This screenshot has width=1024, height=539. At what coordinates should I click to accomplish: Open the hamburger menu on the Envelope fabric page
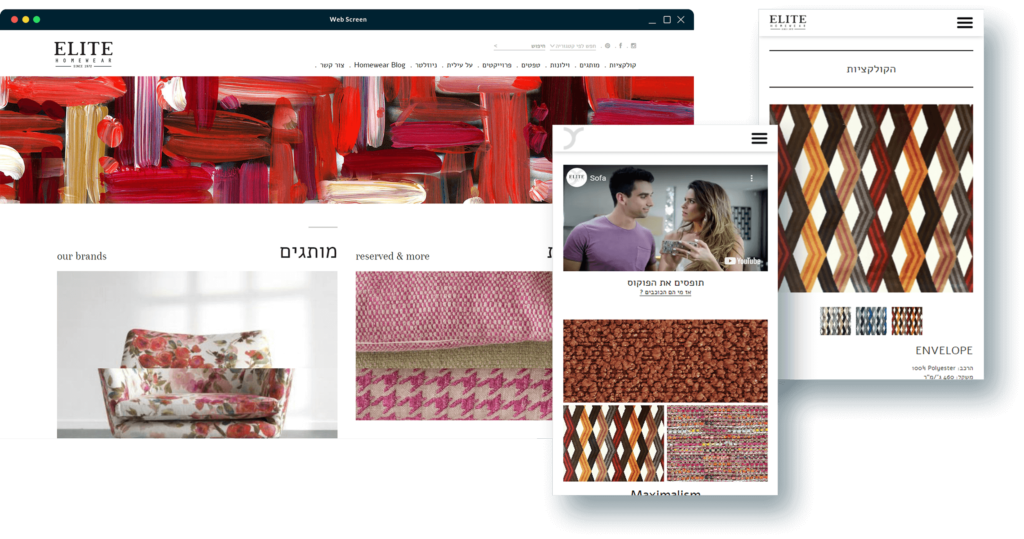coord(964,23)
